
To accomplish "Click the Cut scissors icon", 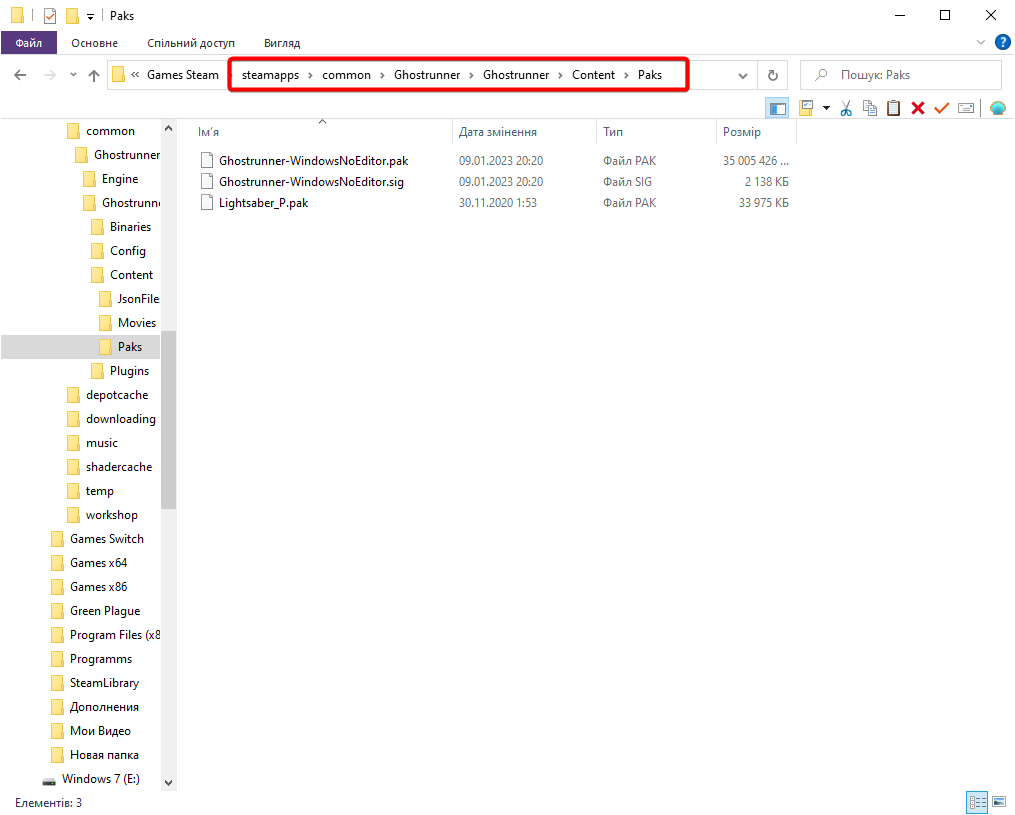I will (x=846, y=108).
